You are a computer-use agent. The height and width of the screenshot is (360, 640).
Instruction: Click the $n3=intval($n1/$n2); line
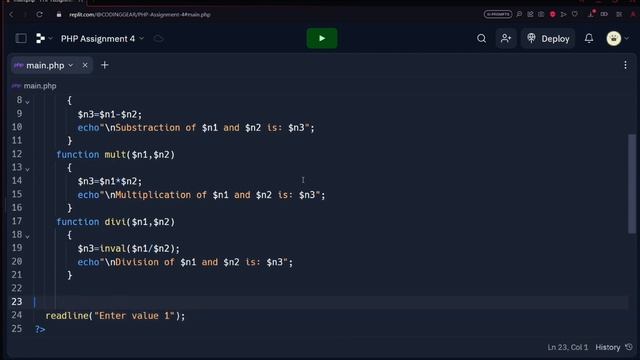coord(129,249)
